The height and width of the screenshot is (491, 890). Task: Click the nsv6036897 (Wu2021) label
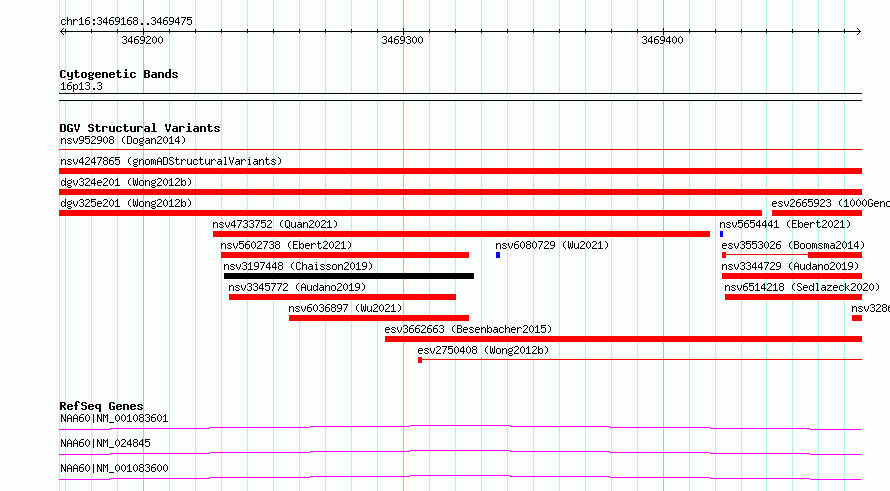pos(345,308)
